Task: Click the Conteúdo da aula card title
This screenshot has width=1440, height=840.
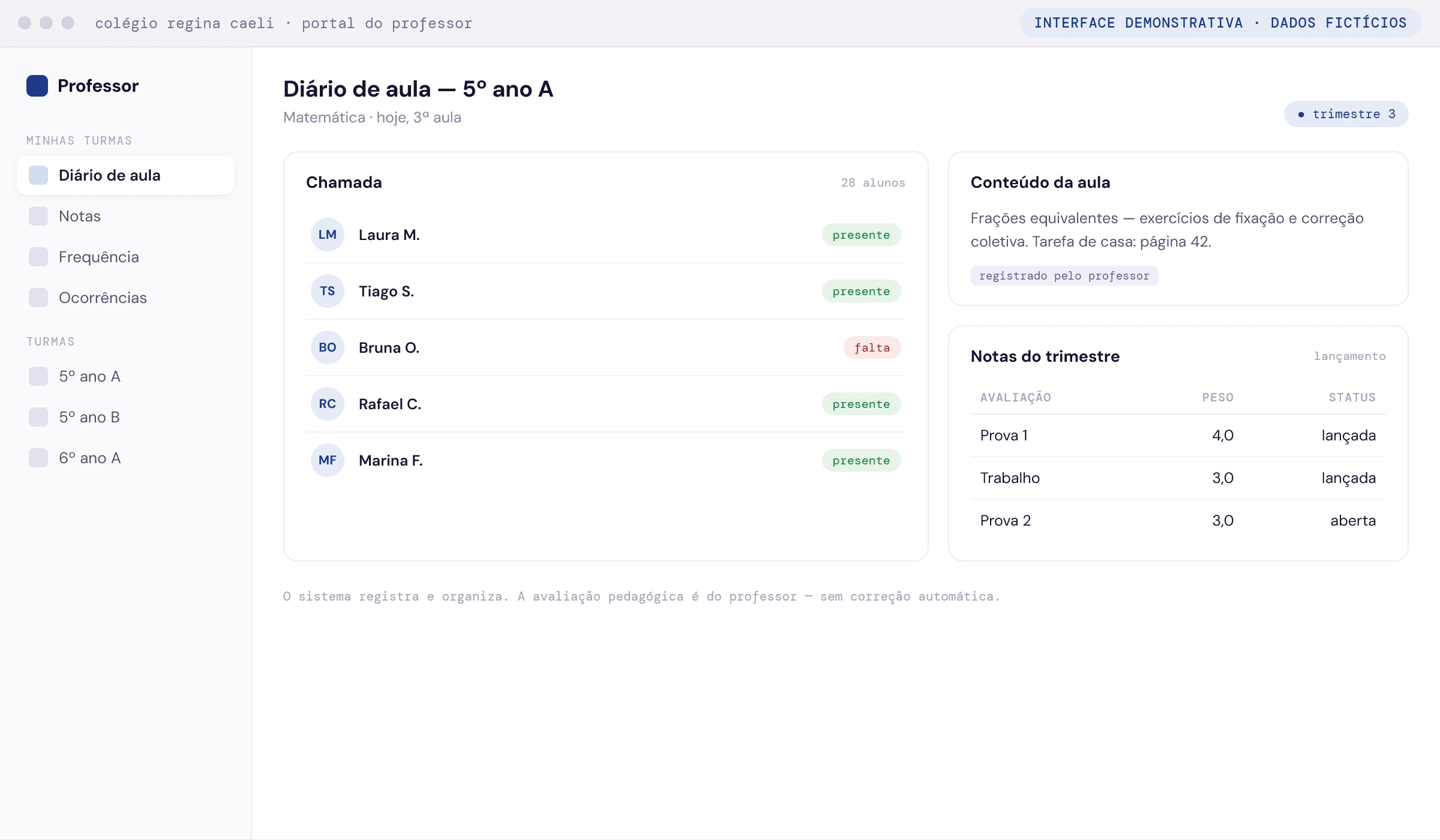Action: (x=1040, y=182)
